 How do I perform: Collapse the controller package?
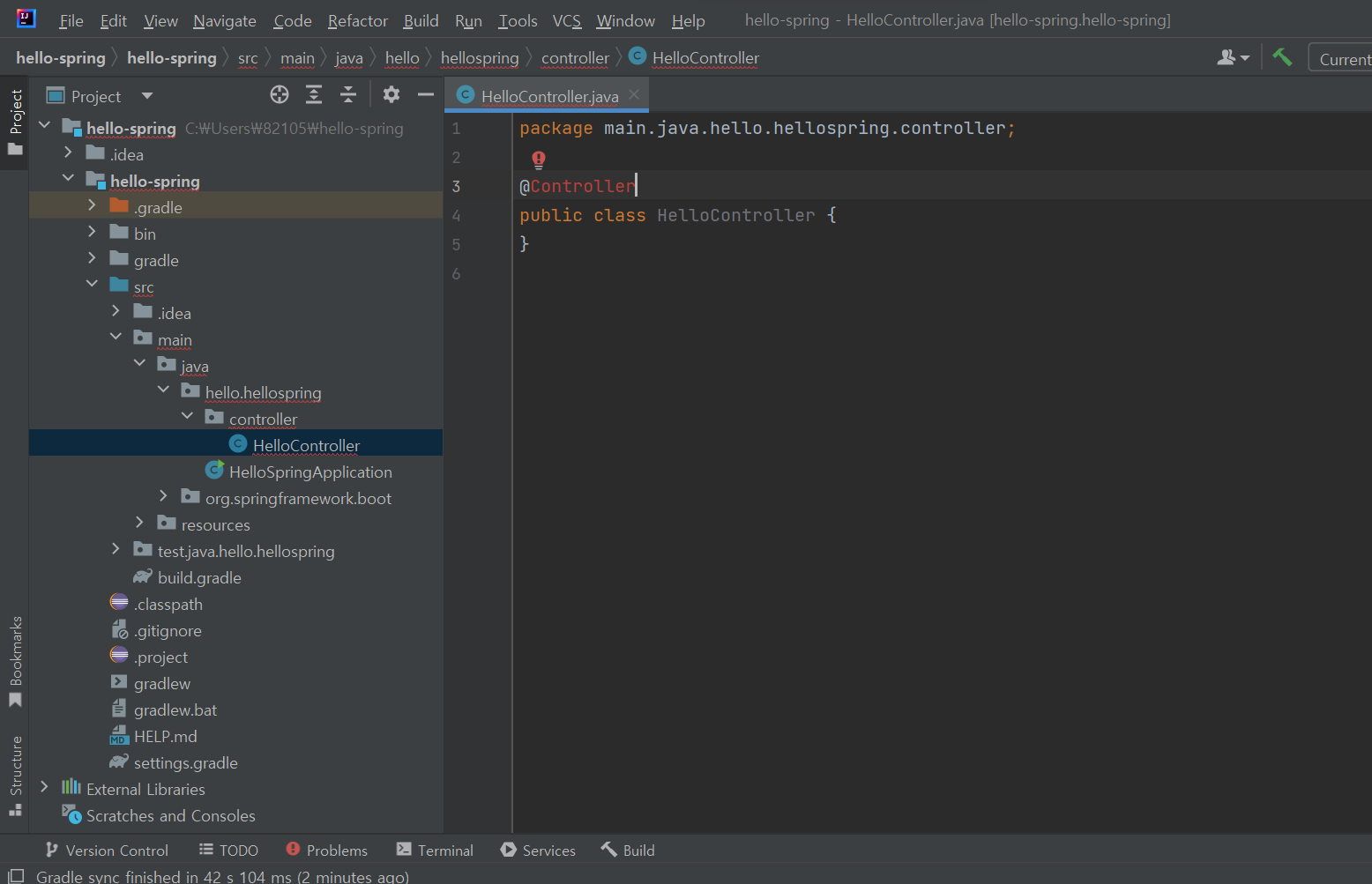point(188,416)
